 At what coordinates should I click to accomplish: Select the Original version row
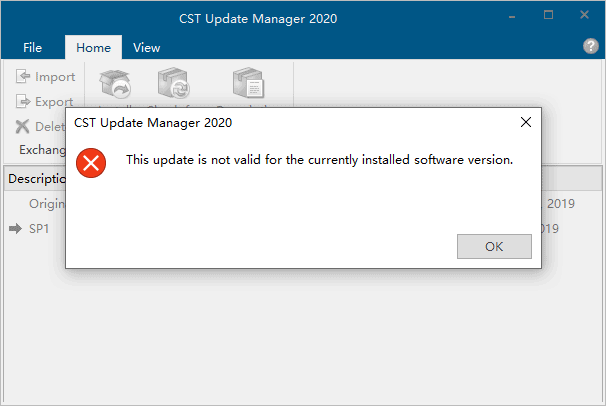(x=303, y=204)
